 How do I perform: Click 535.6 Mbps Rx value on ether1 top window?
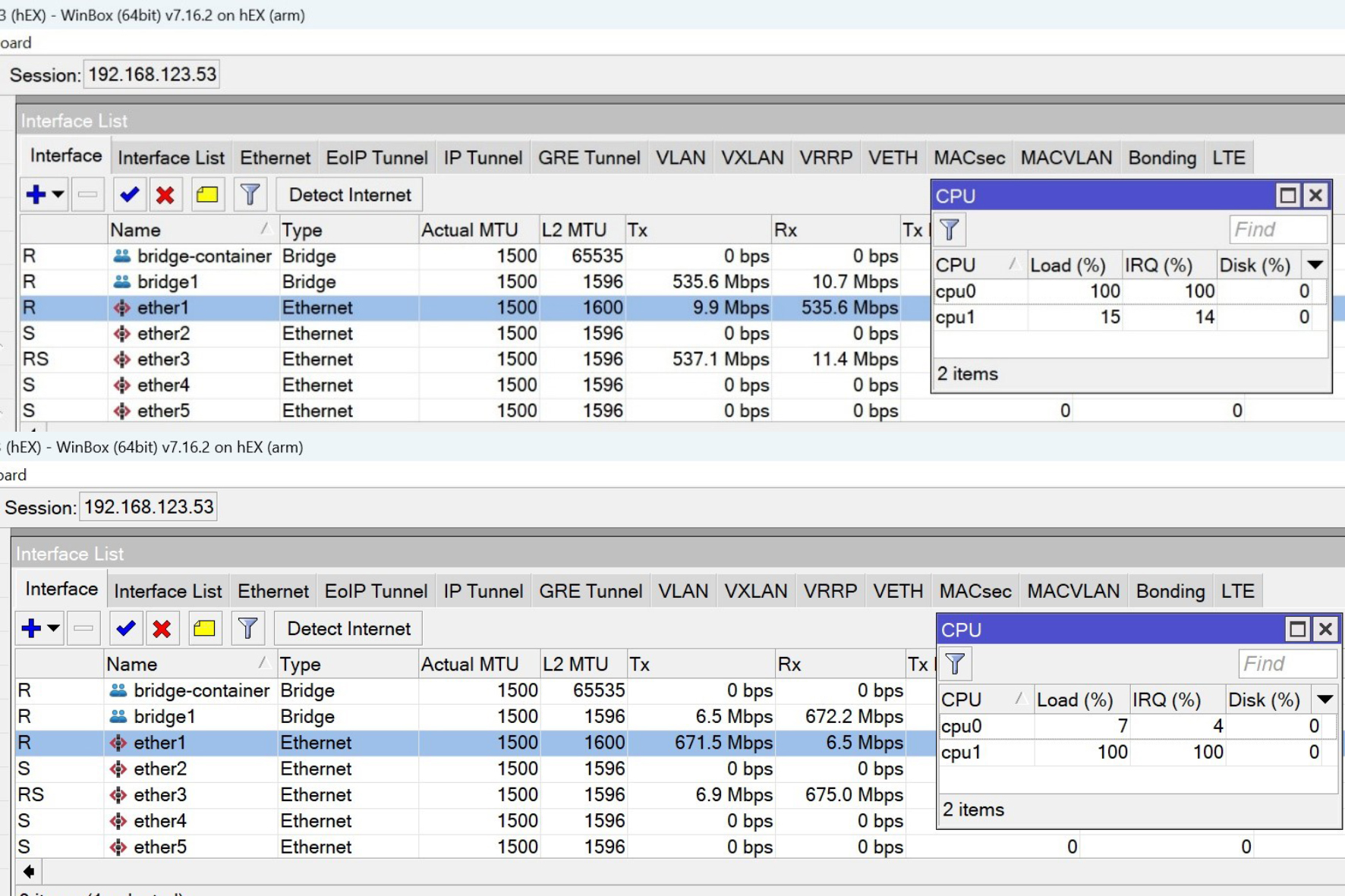coord(849,308)
